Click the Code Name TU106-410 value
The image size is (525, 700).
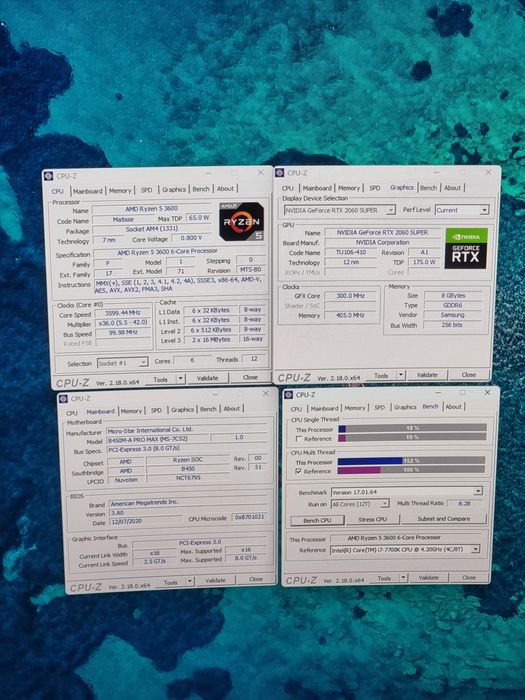(351, 252)
